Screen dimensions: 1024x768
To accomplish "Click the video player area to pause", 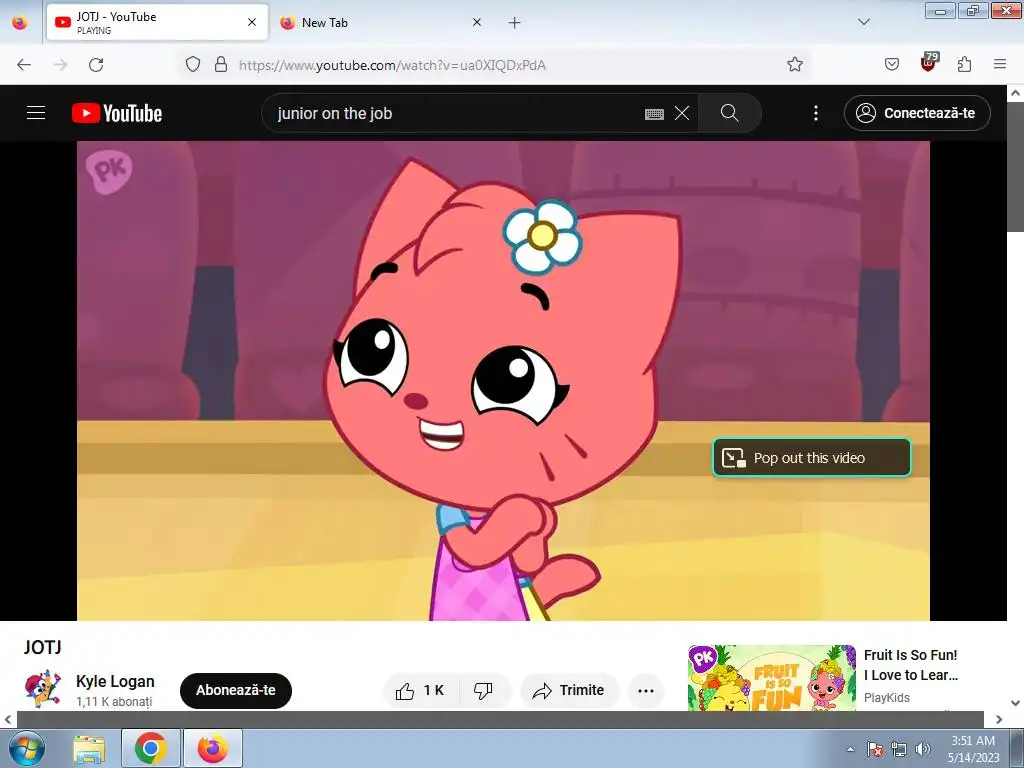I will (x=503, y=381).
